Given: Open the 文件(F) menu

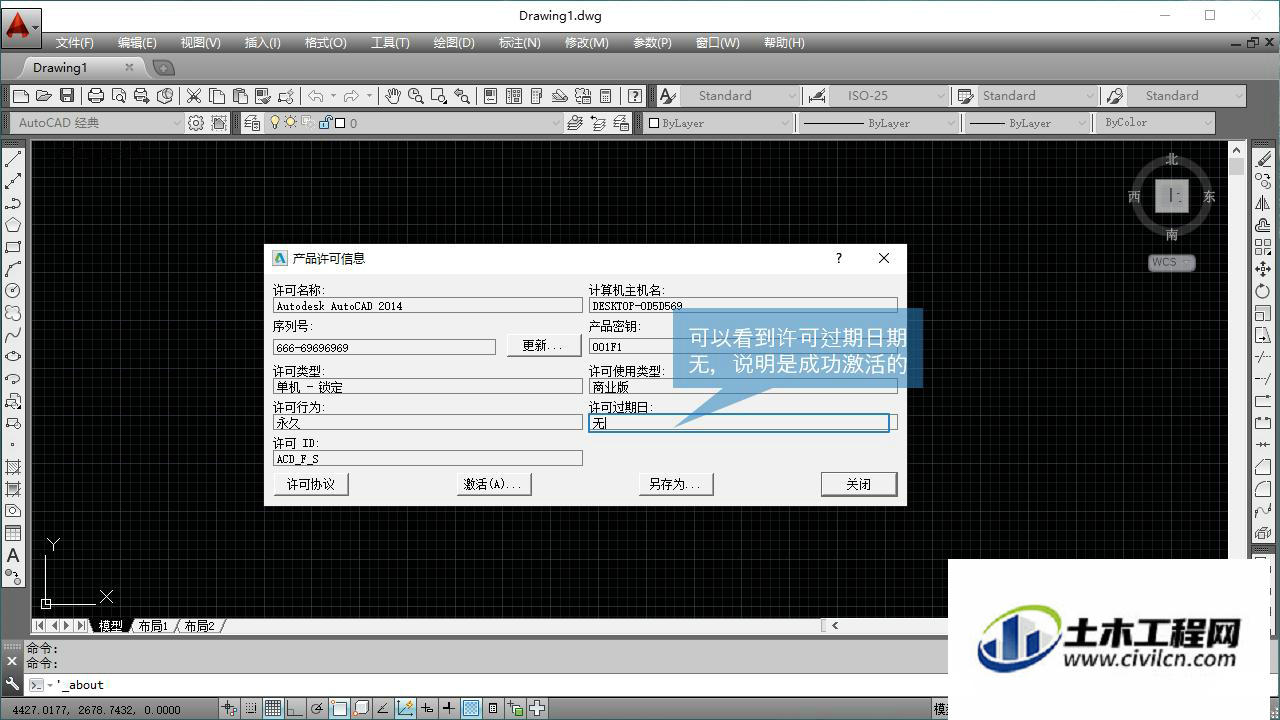Looking at the screenshot, I should (75, 43).
